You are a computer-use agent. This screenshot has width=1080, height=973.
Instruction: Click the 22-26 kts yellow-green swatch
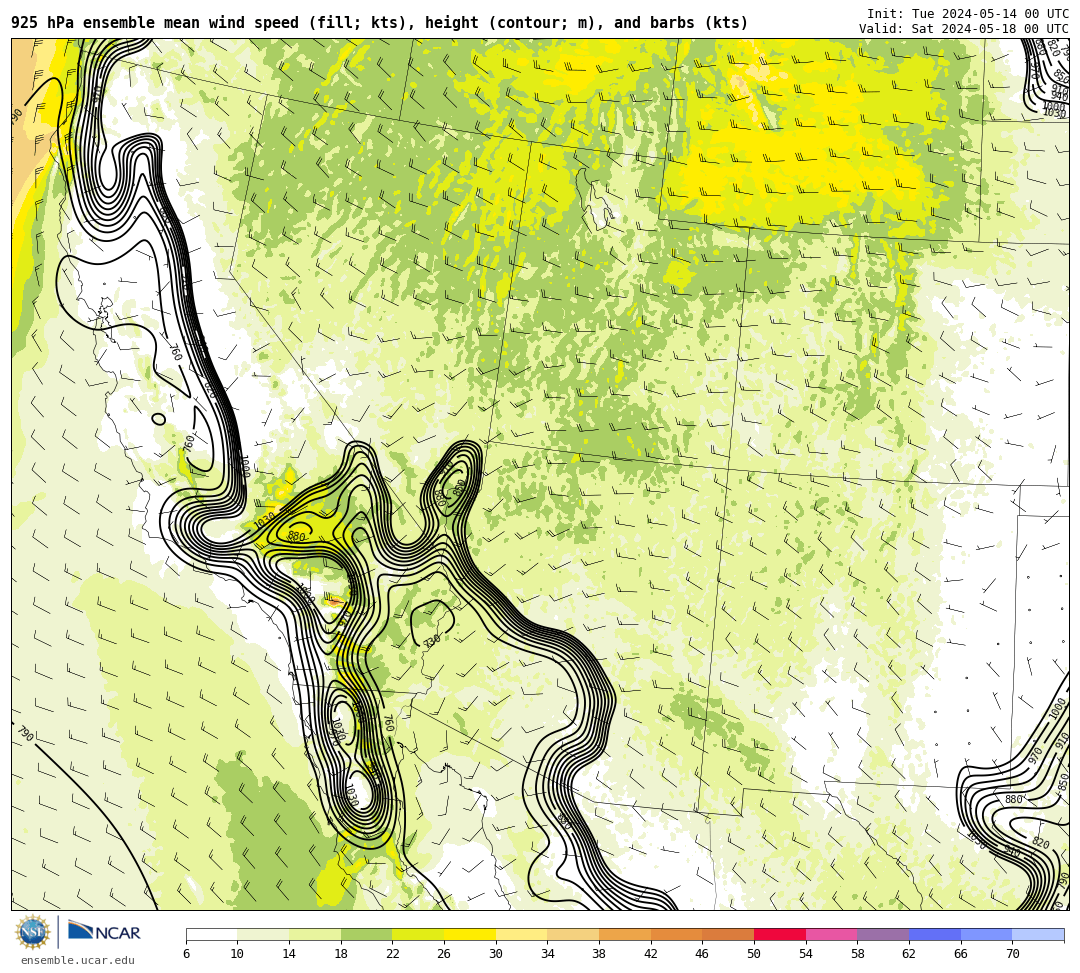click(418, 934)
